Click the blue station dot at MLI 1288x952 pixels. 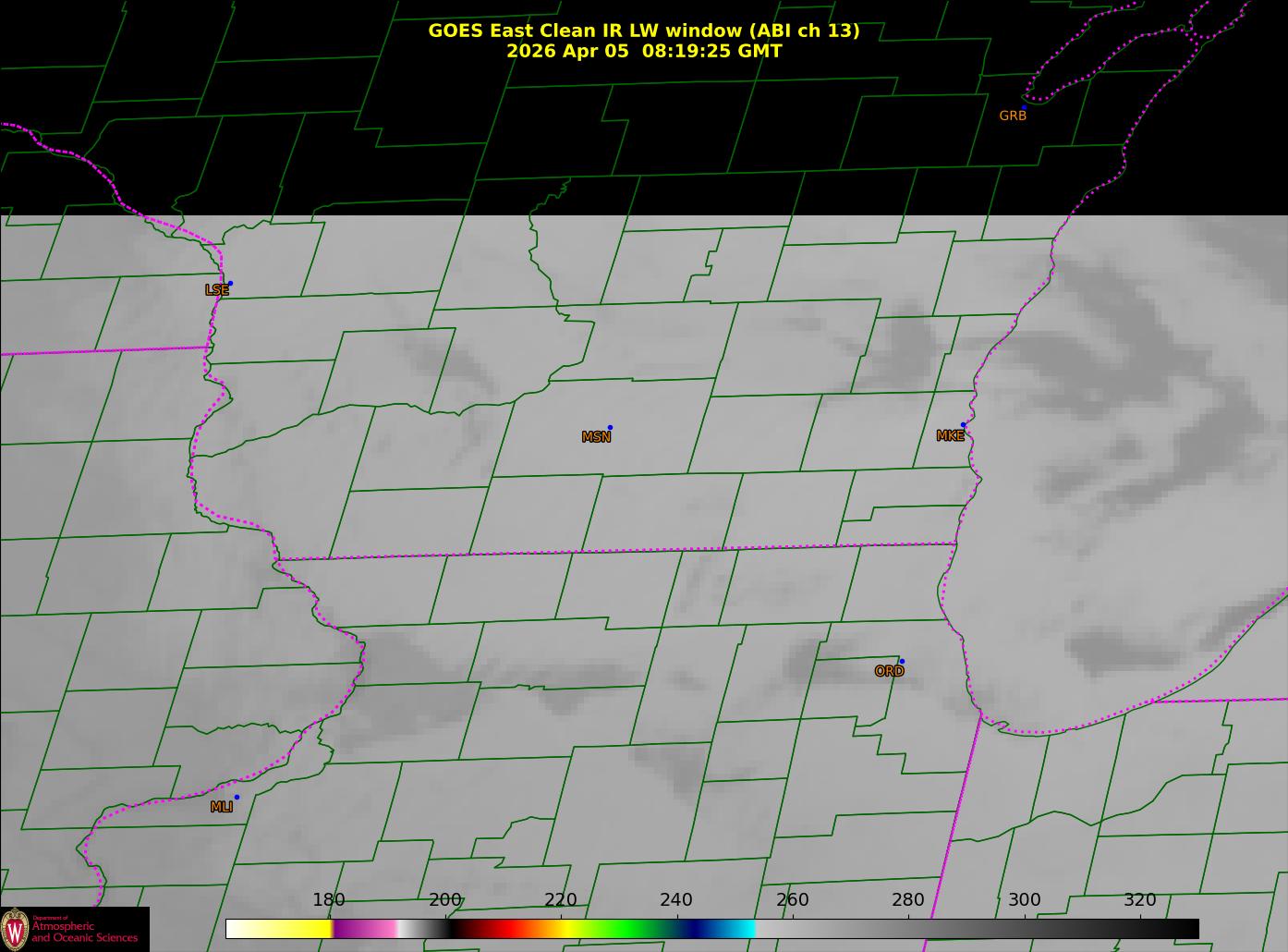pos(237,797)
